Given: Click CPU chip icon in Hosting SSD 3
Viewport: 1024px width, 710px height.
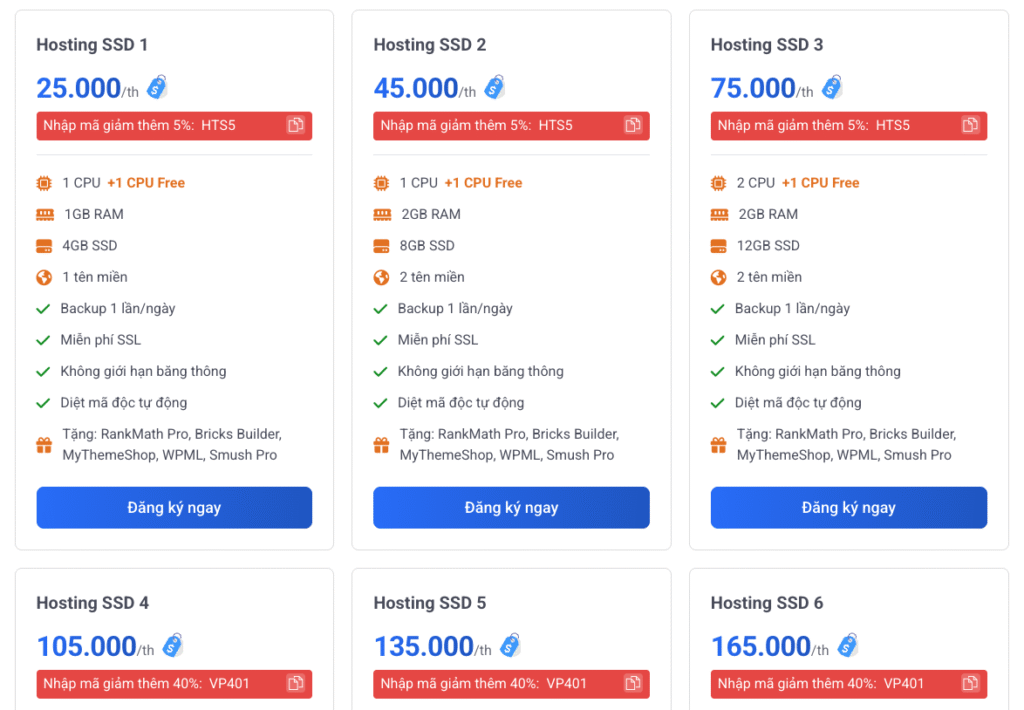Looking at the screenshot, I should [x=719, y=183].
